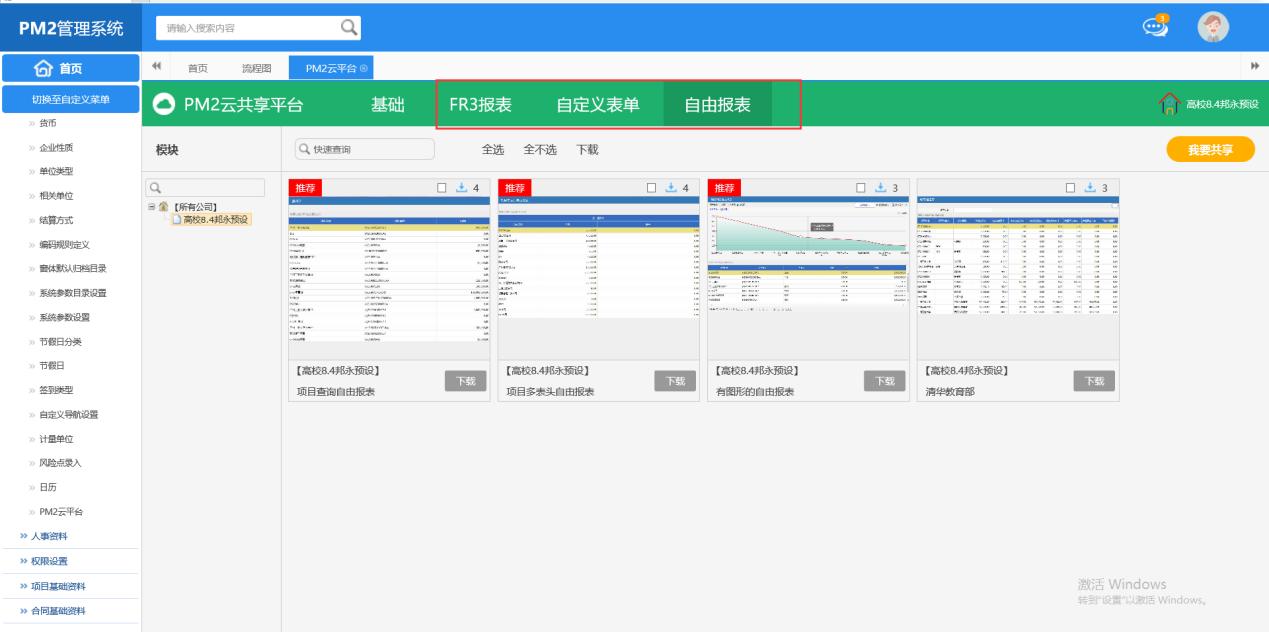Tick the checkbox on 项目多表头自由报表 card

point(652,187)
